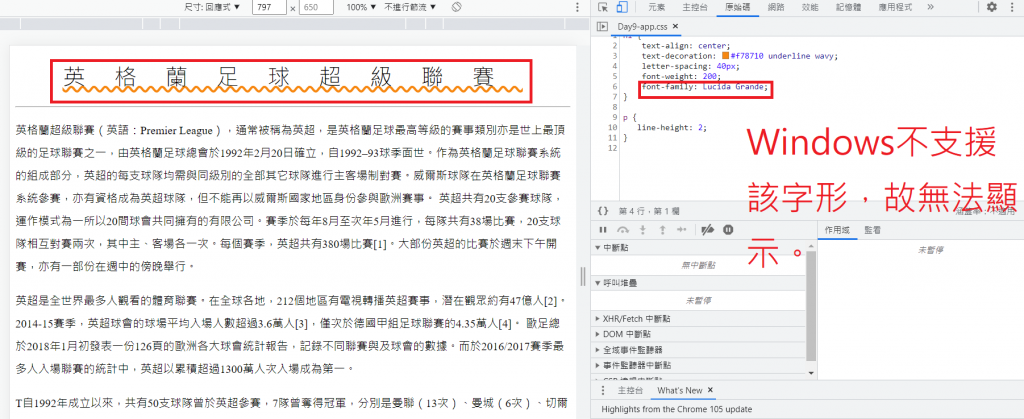Open the 100% zoom dropdown

pos(361,7)
